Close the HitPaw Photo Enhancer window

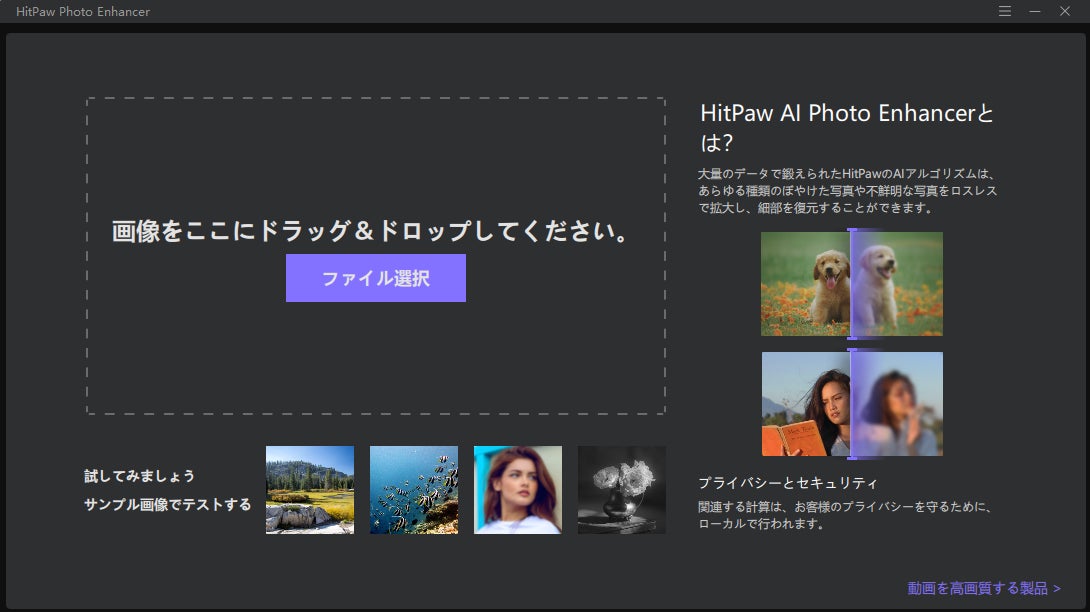(1064, 11)
